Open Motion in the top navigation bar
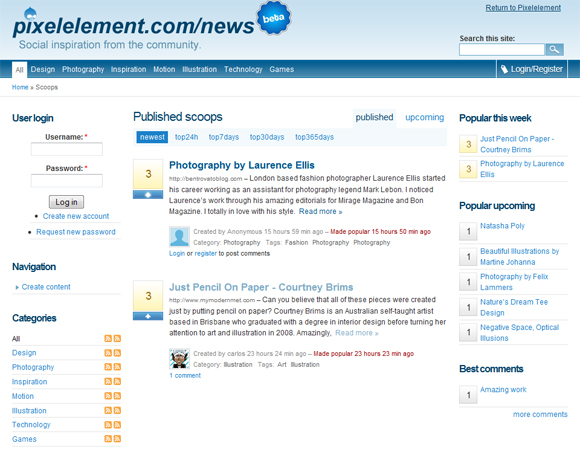Screen dimensions: 580x452 point(164,70)
